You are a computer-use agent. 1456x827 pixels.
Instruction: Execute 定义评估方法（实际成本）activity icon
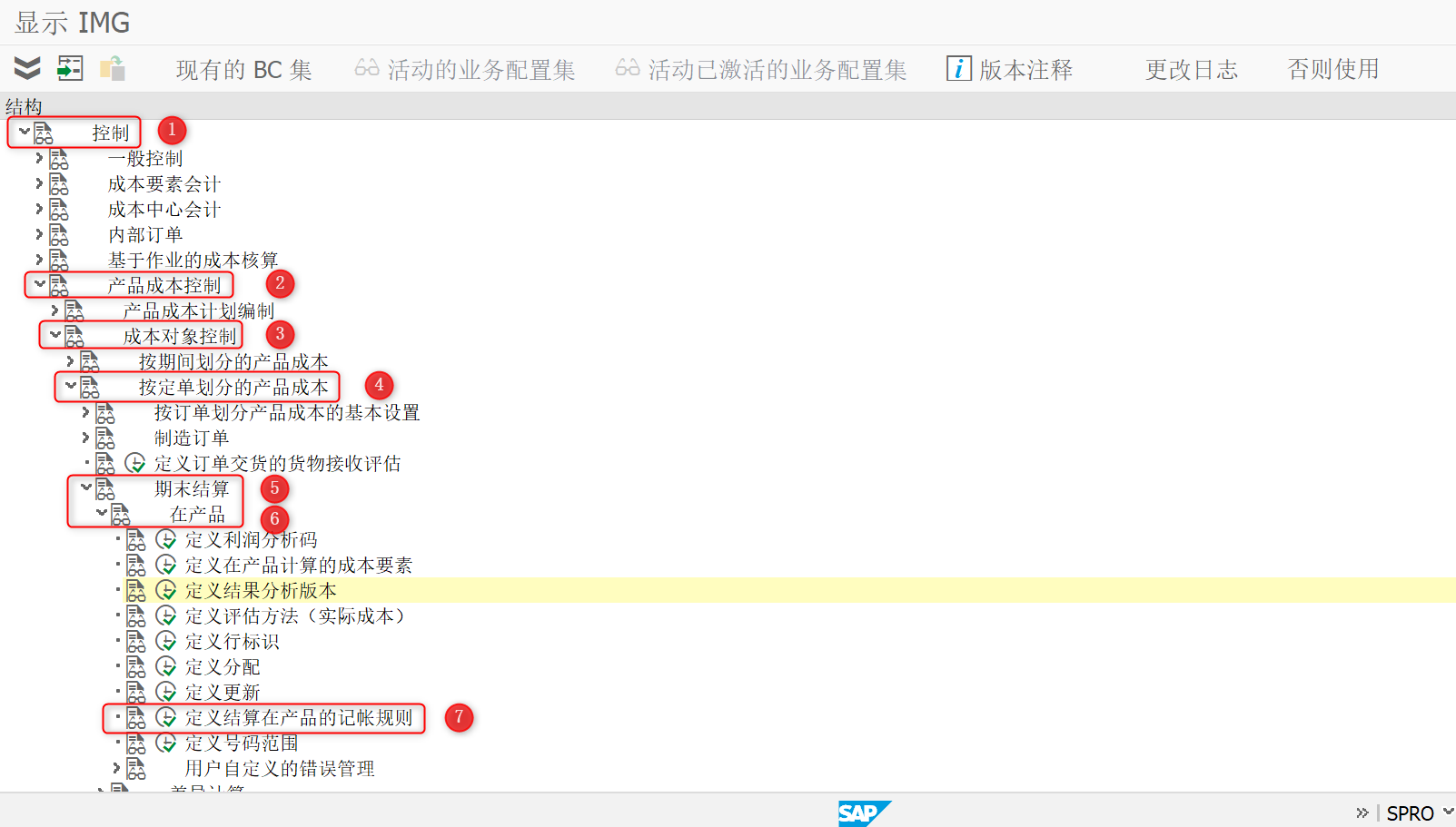tap(165, 616)
